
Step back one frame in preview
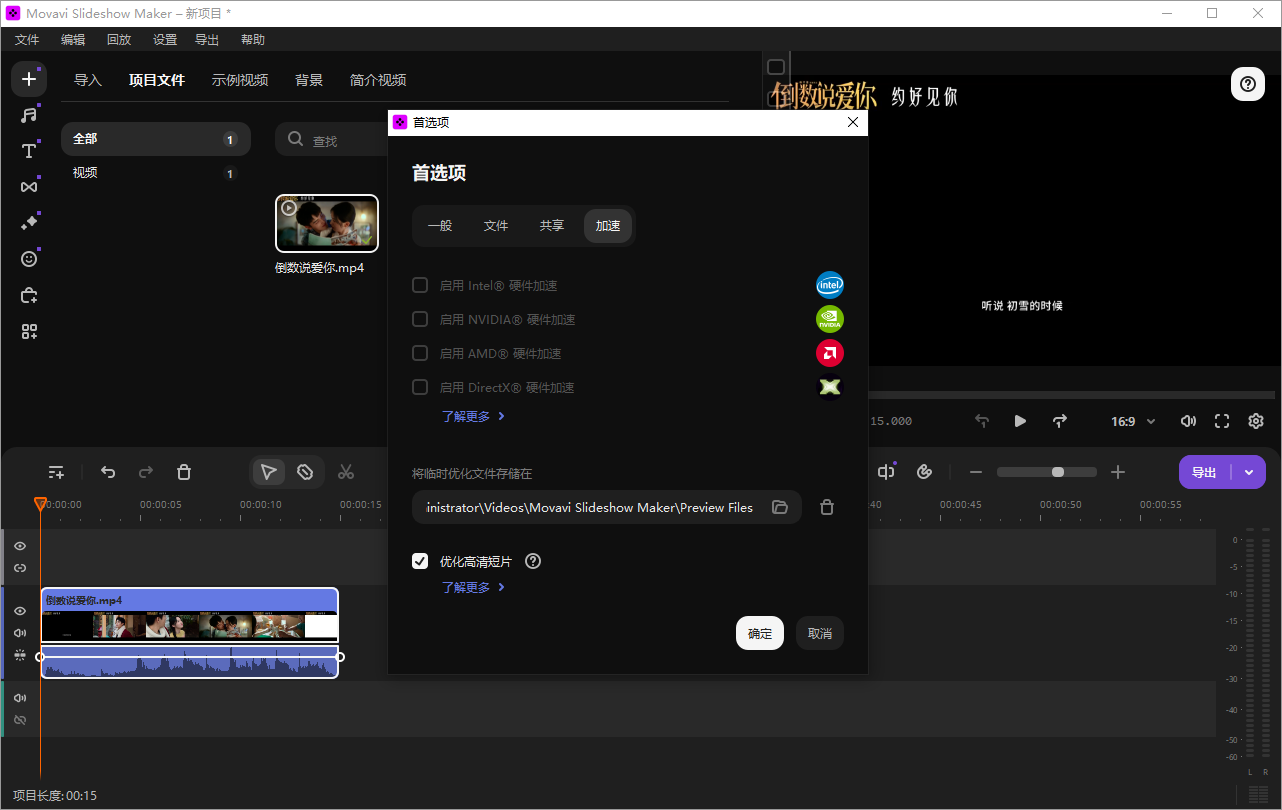[x=982, y=421]
